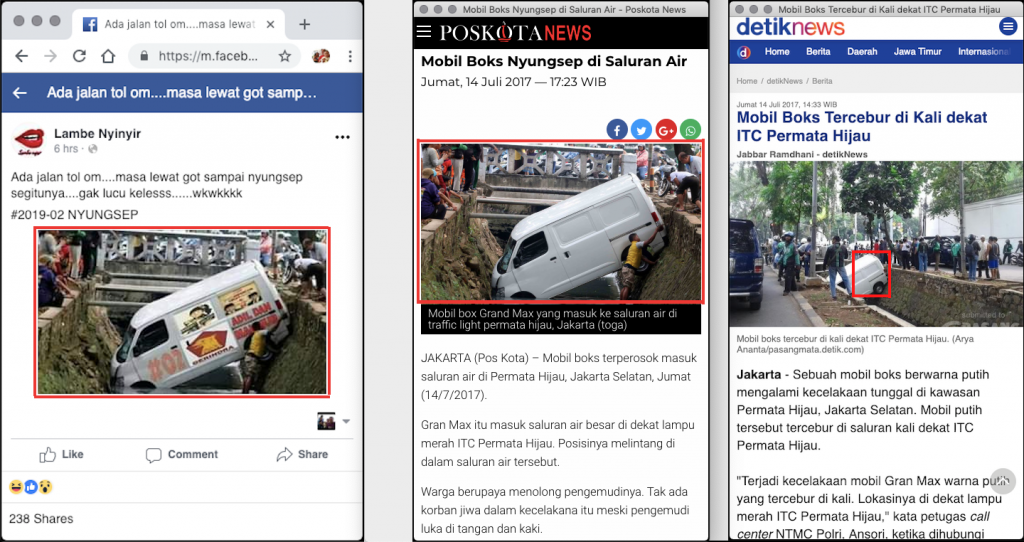
Task: Share the Lambe Nyinyir post
Action: coord(302,454)
